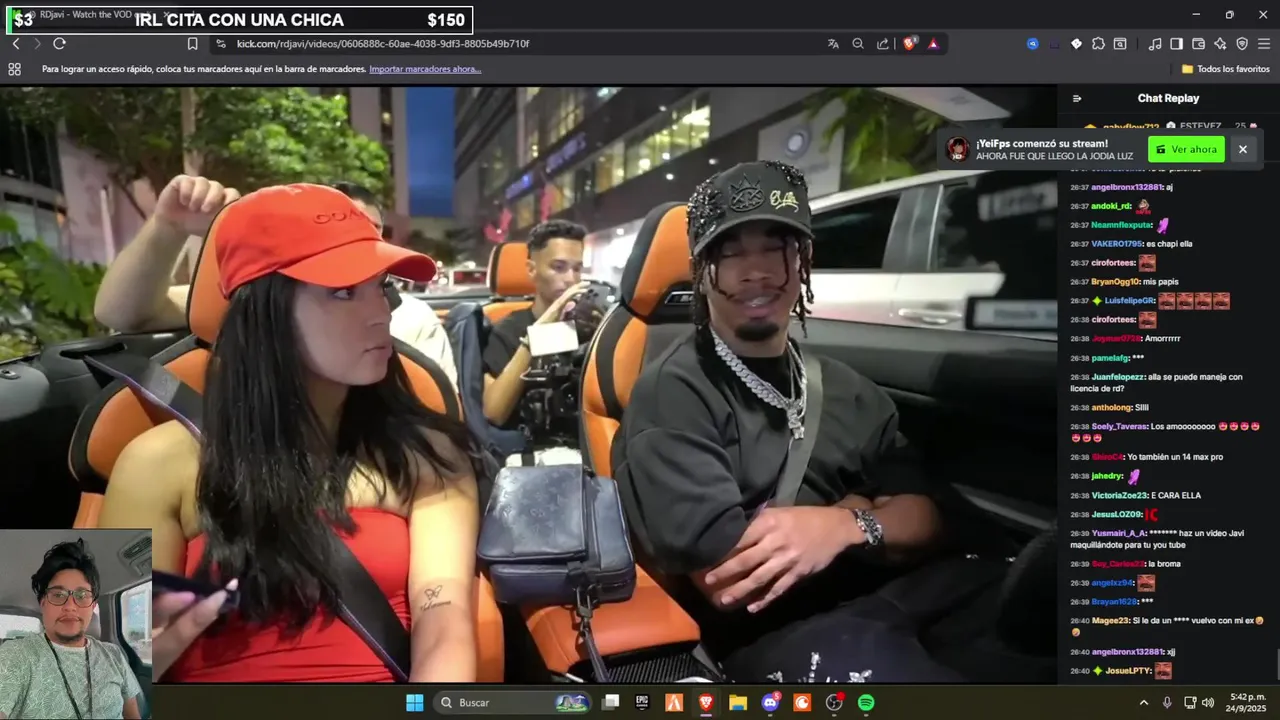This screenshot has width=1280, height=720.
Task: Translate the page with the translate icon
Action: pyautogui.click(x=833, y=44)
